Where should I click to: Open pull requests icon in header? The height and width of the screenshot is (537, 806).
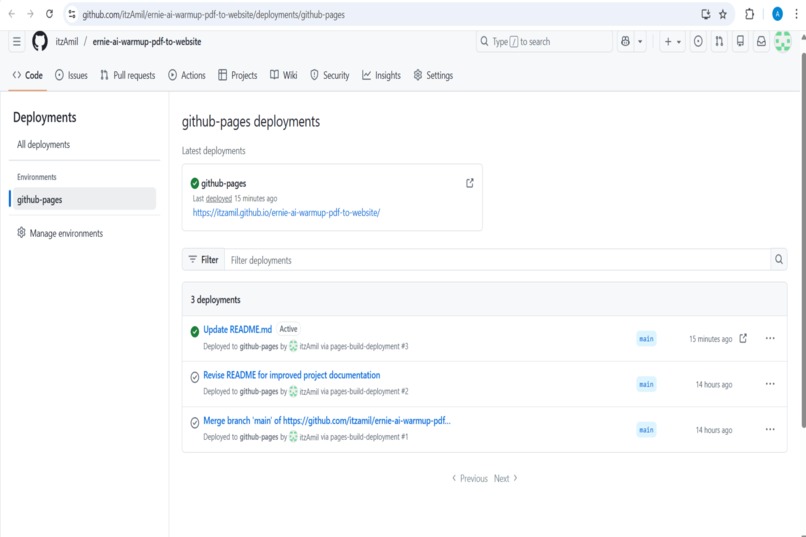(719, 42)
